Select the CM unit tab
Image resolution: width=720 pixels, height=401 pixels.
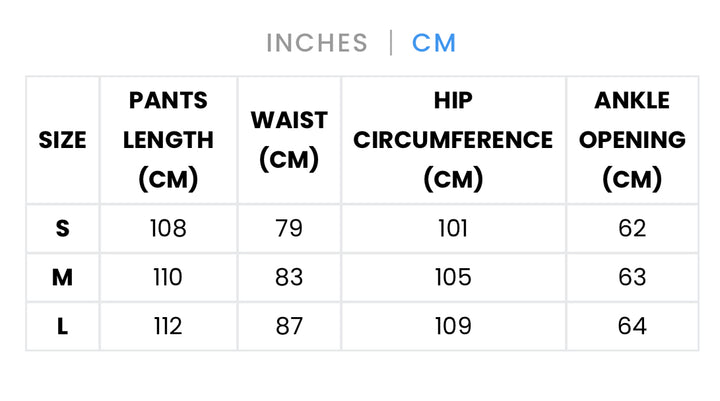(x=434, y=43)
